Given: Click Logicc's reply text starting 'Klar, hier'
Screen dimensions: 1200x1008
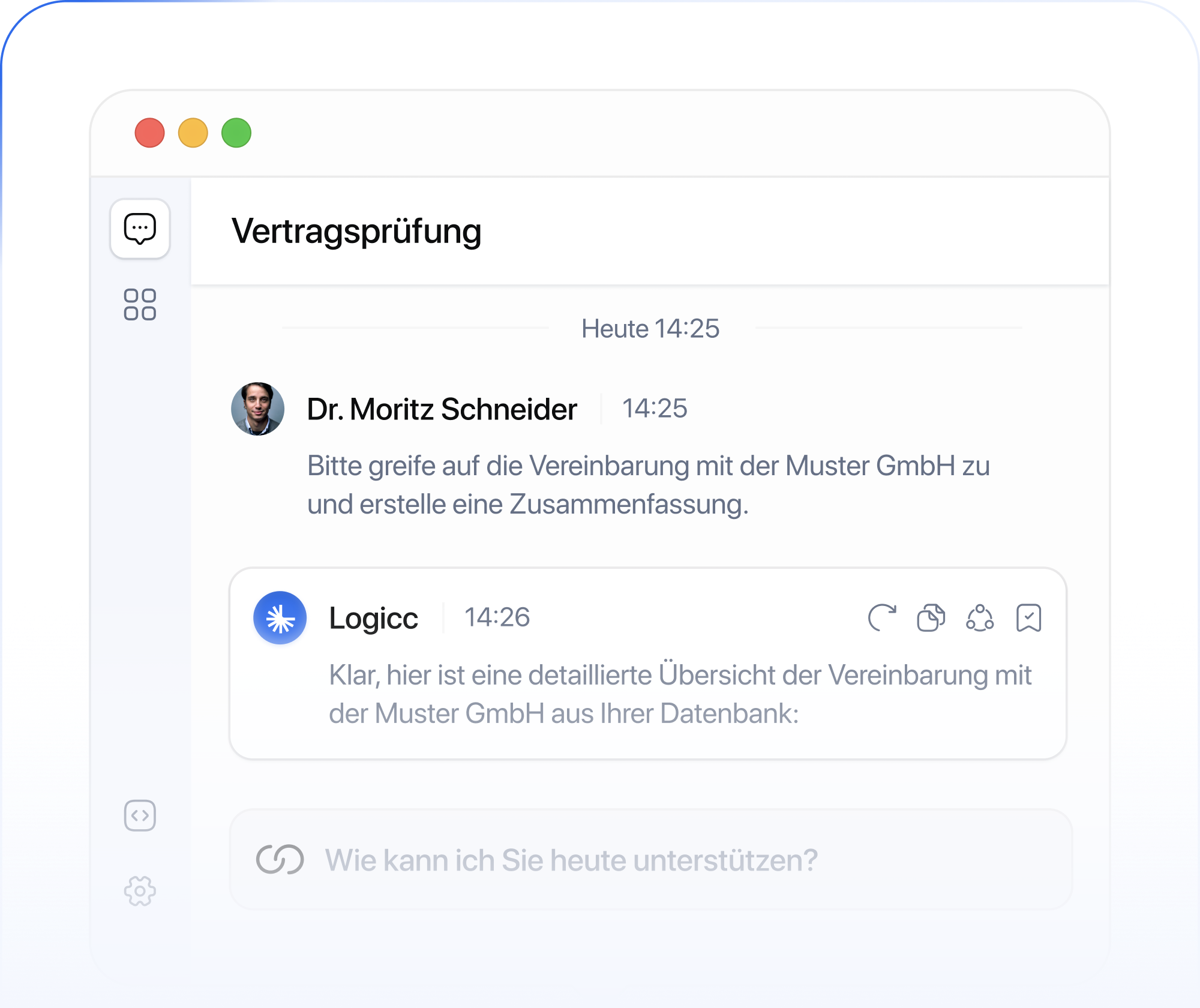Looking at the screenshot, I should click(680, 694).
